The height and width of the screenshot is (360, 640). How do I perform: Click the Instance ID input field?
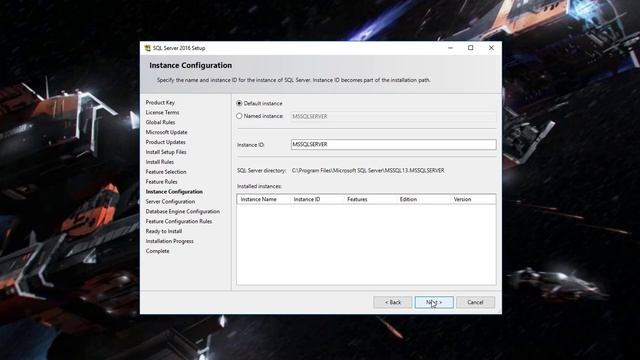click(x=393, y=144)
